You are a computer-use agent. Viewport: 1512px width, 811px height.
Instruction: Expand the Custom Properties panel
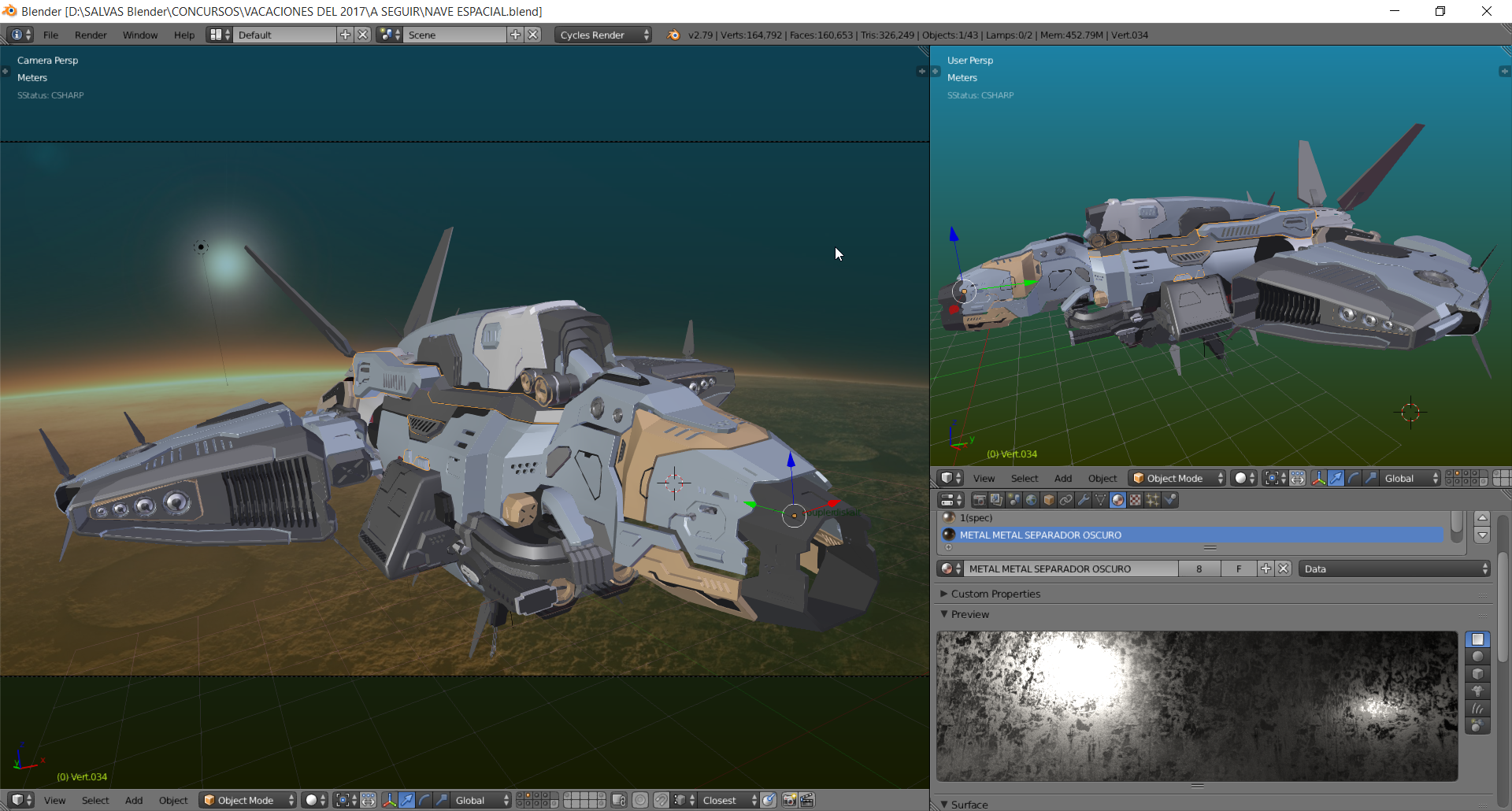click(995, 594)
